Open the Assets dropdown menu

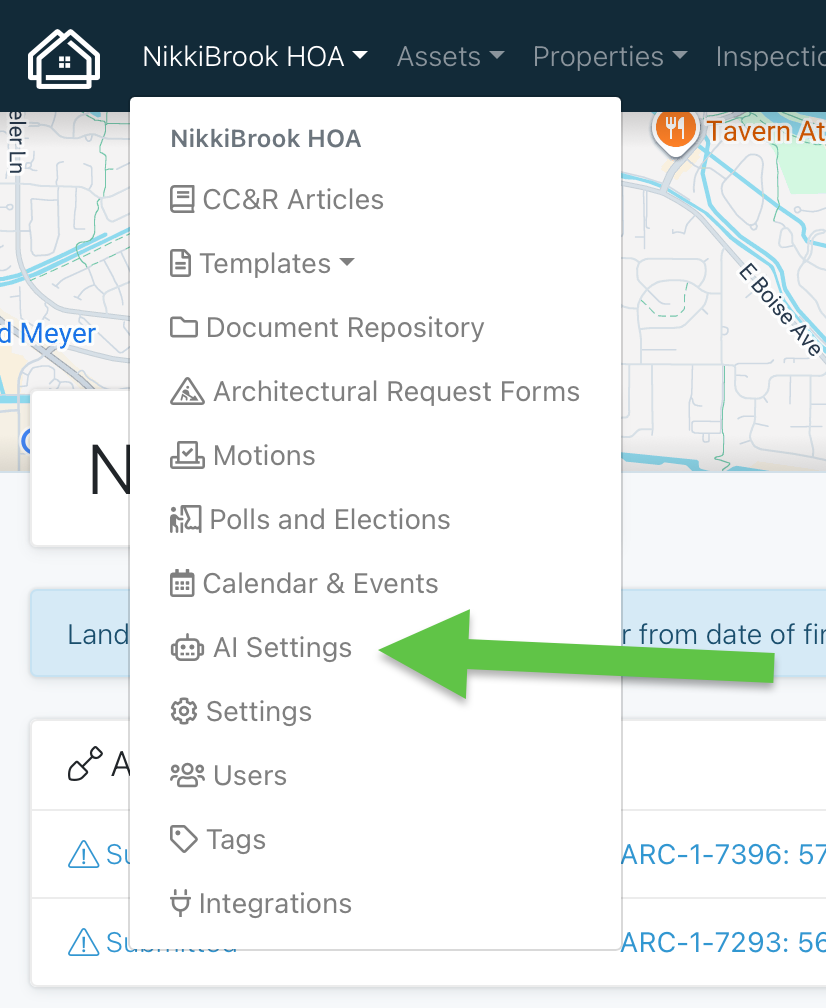(450, 57)
